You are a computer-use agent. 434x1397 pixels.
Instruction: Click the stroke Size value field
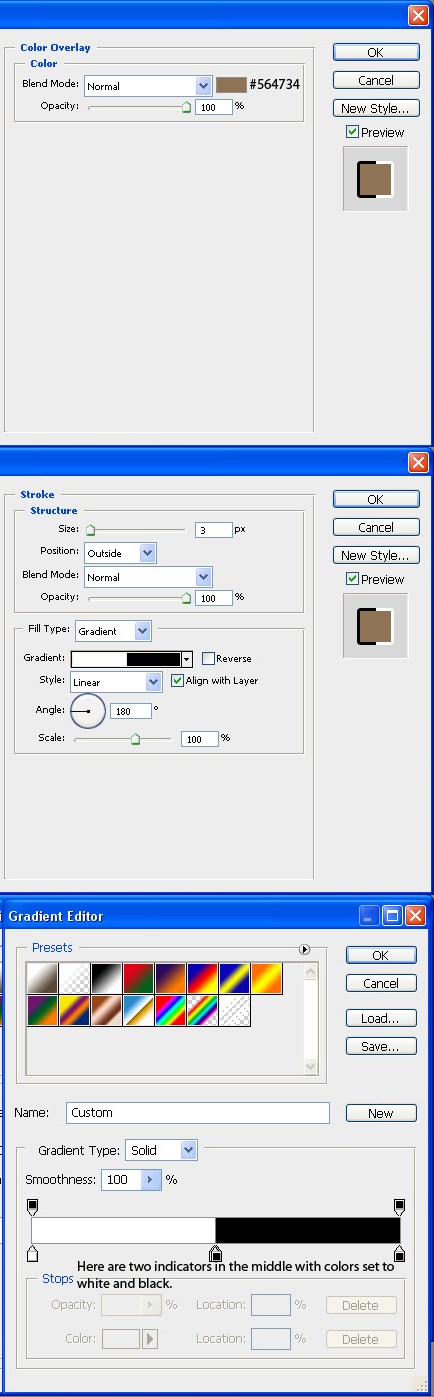(x=214, y=530)
